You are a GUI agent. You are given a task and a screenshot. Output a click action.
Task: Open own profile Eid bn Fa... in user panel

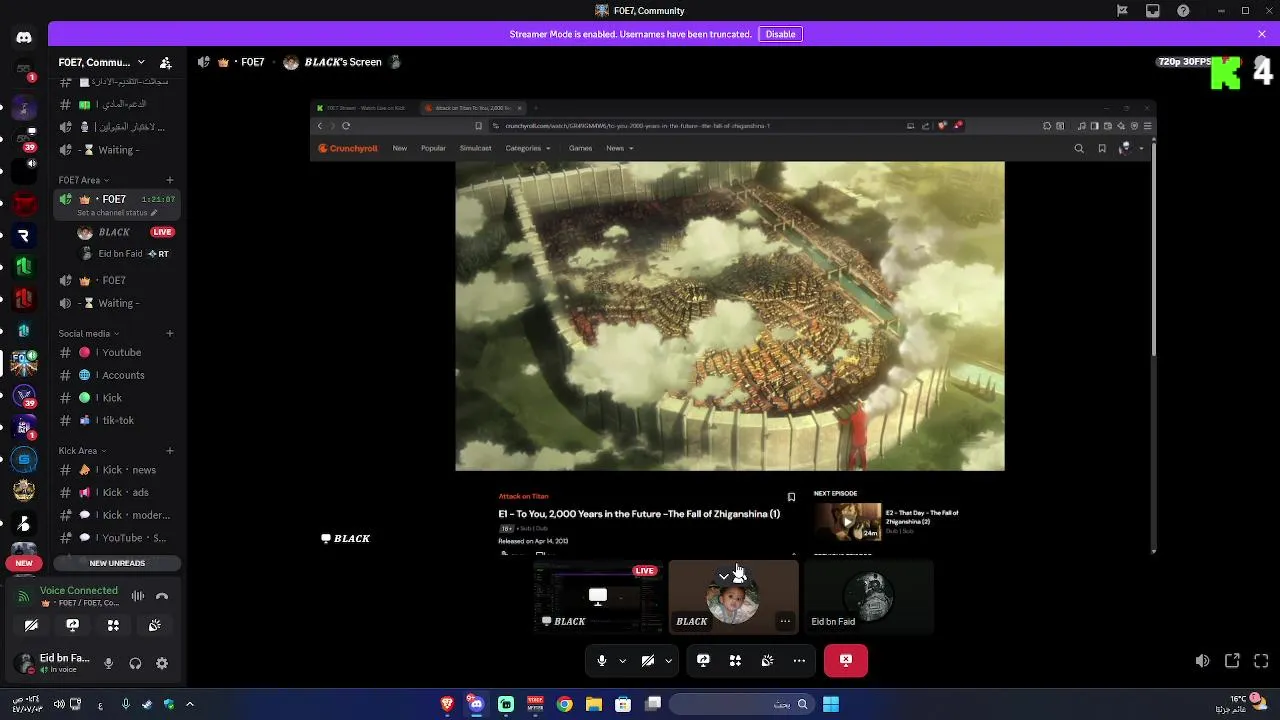[x=54, y=663]
